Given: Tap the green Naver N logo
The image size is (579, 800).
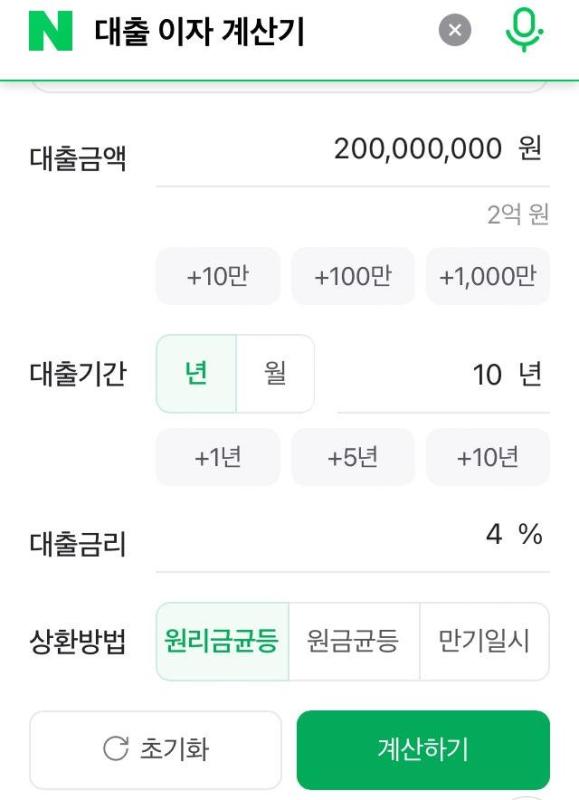Looking at the screenshot, I should coord(51,32).
